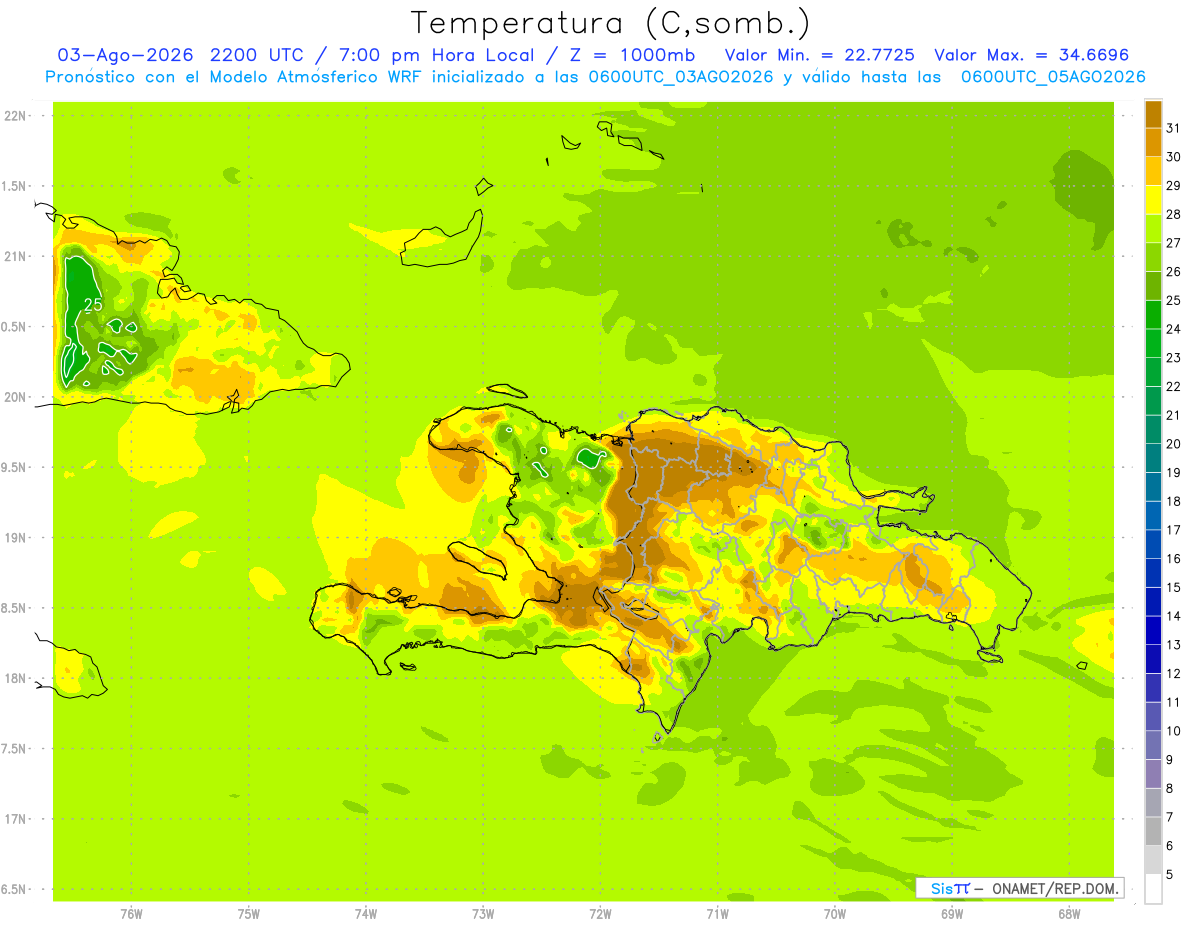The width and height of the screenshot is (1200, 927).
Task: Click the '69W' longitude axis label
Action: (951, 914)
